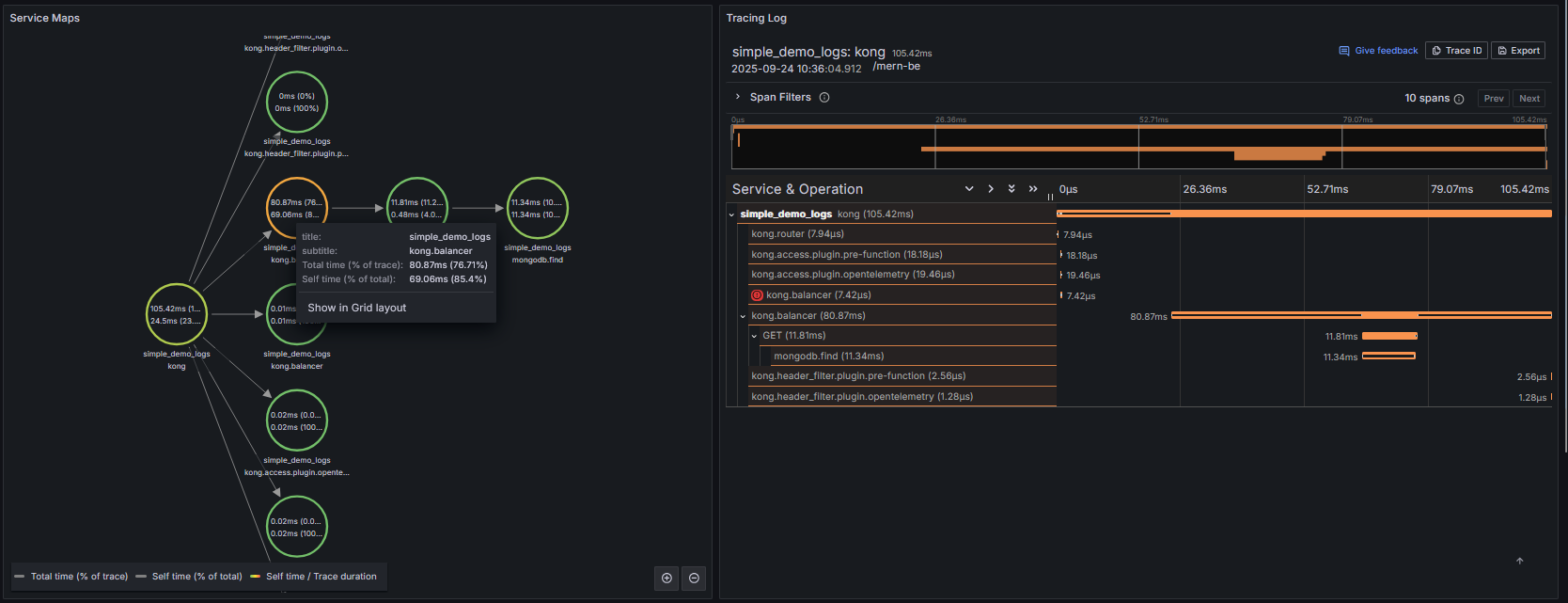Zoom out on the service map
This screenshot has height=603, width=1568.
pos(694,578)
